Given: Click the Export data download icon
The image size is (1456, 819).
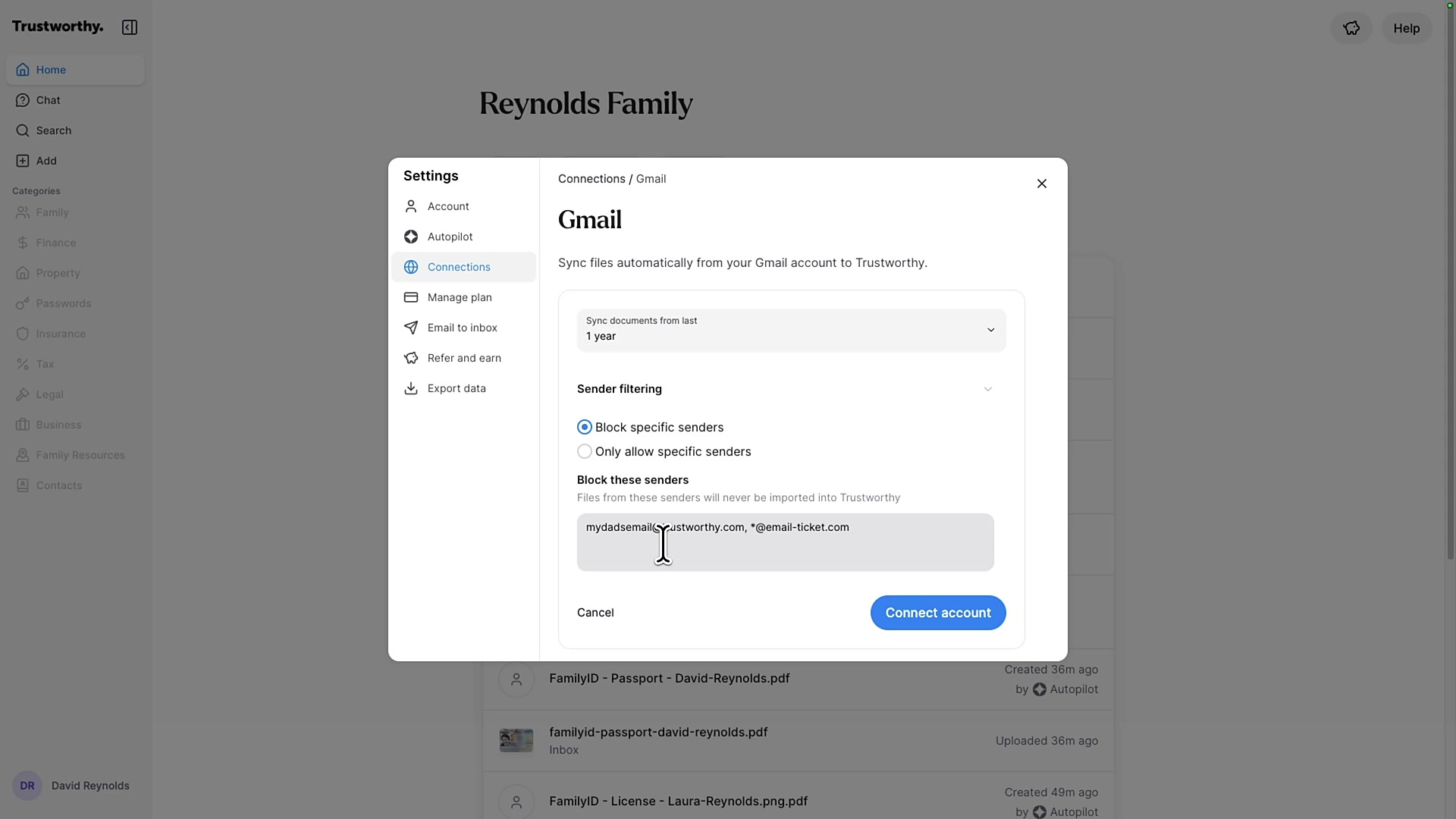Looking at the screenshot, I should click(x=411, y=388).
